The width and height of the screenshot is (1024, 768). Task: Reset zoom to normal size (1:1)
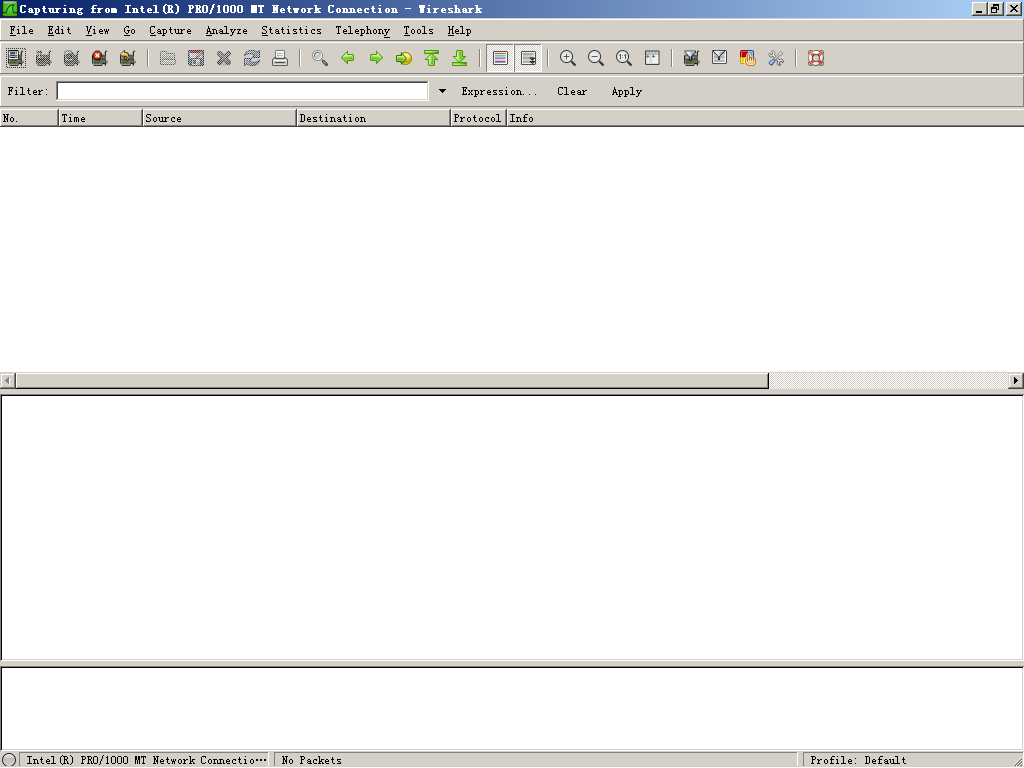click(624, 58)
